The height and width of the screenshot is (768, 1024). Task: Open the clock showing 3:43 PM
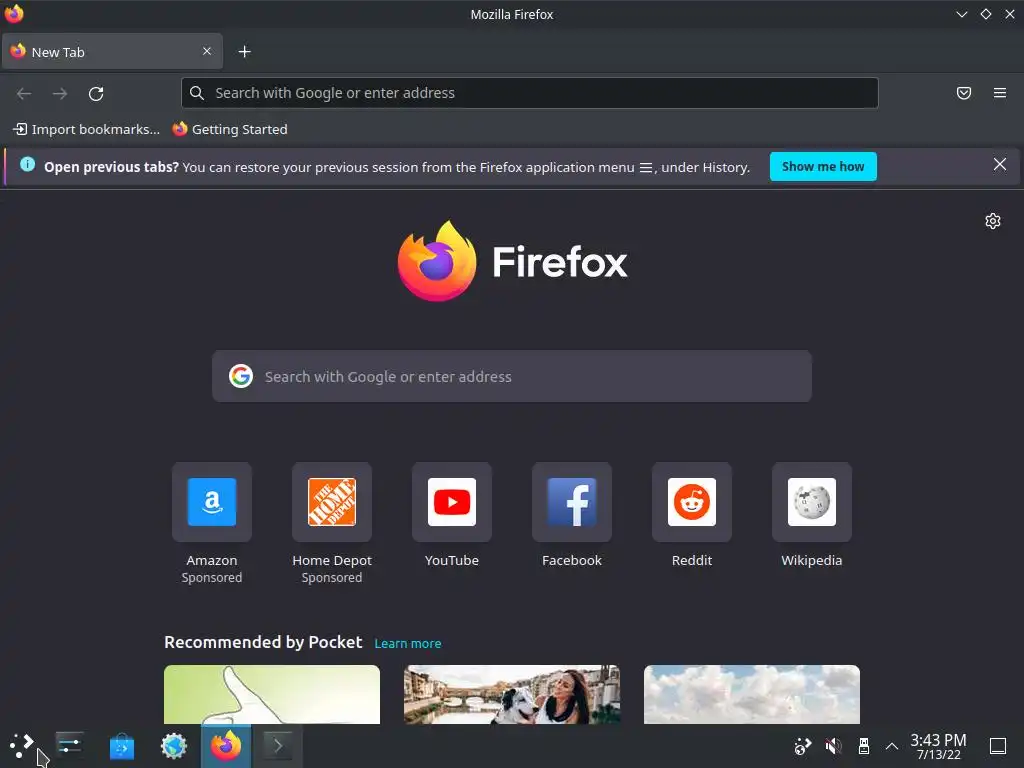coord(938,746)
